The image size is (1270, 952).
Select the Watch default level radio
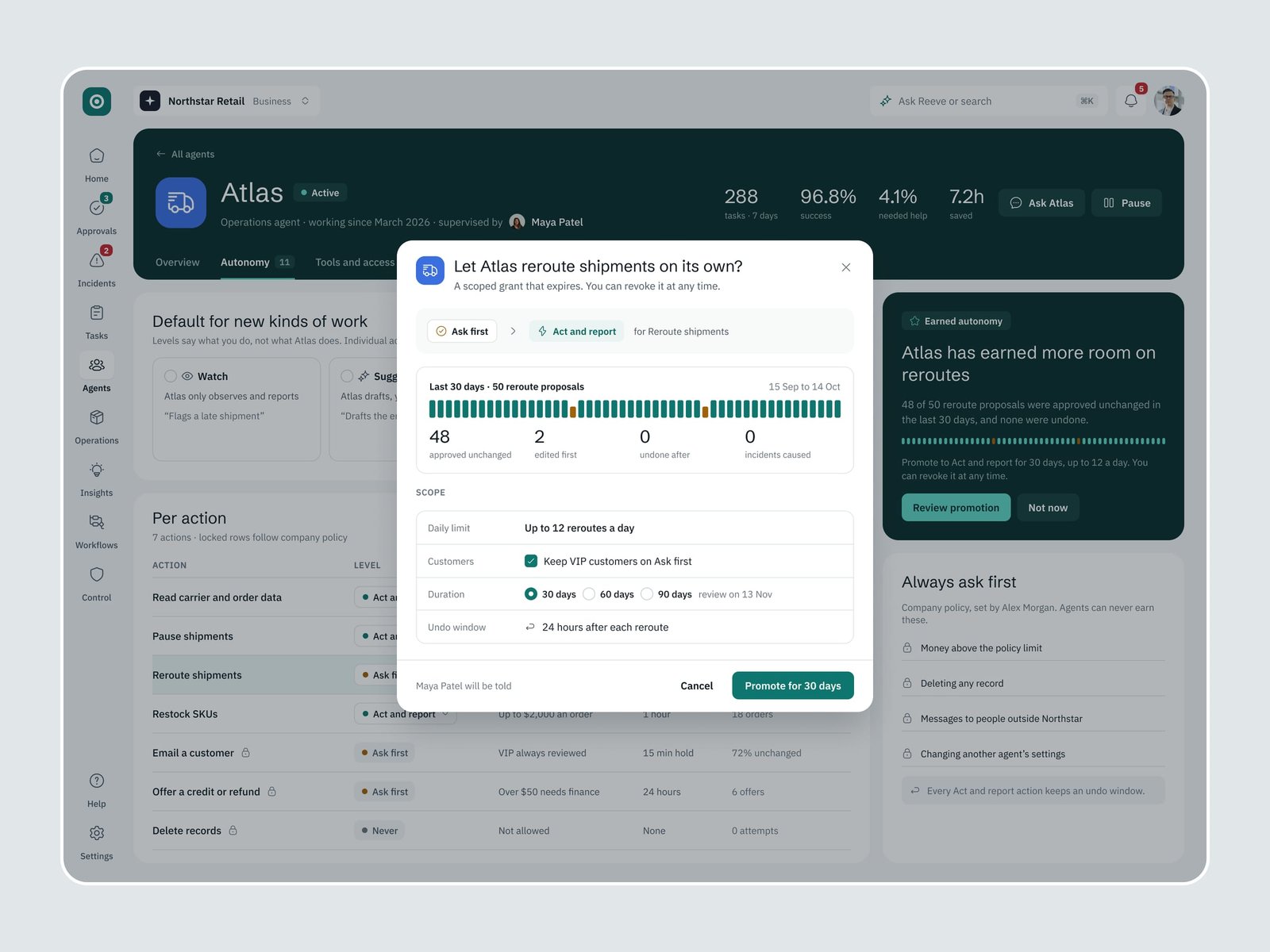point(171,376)
